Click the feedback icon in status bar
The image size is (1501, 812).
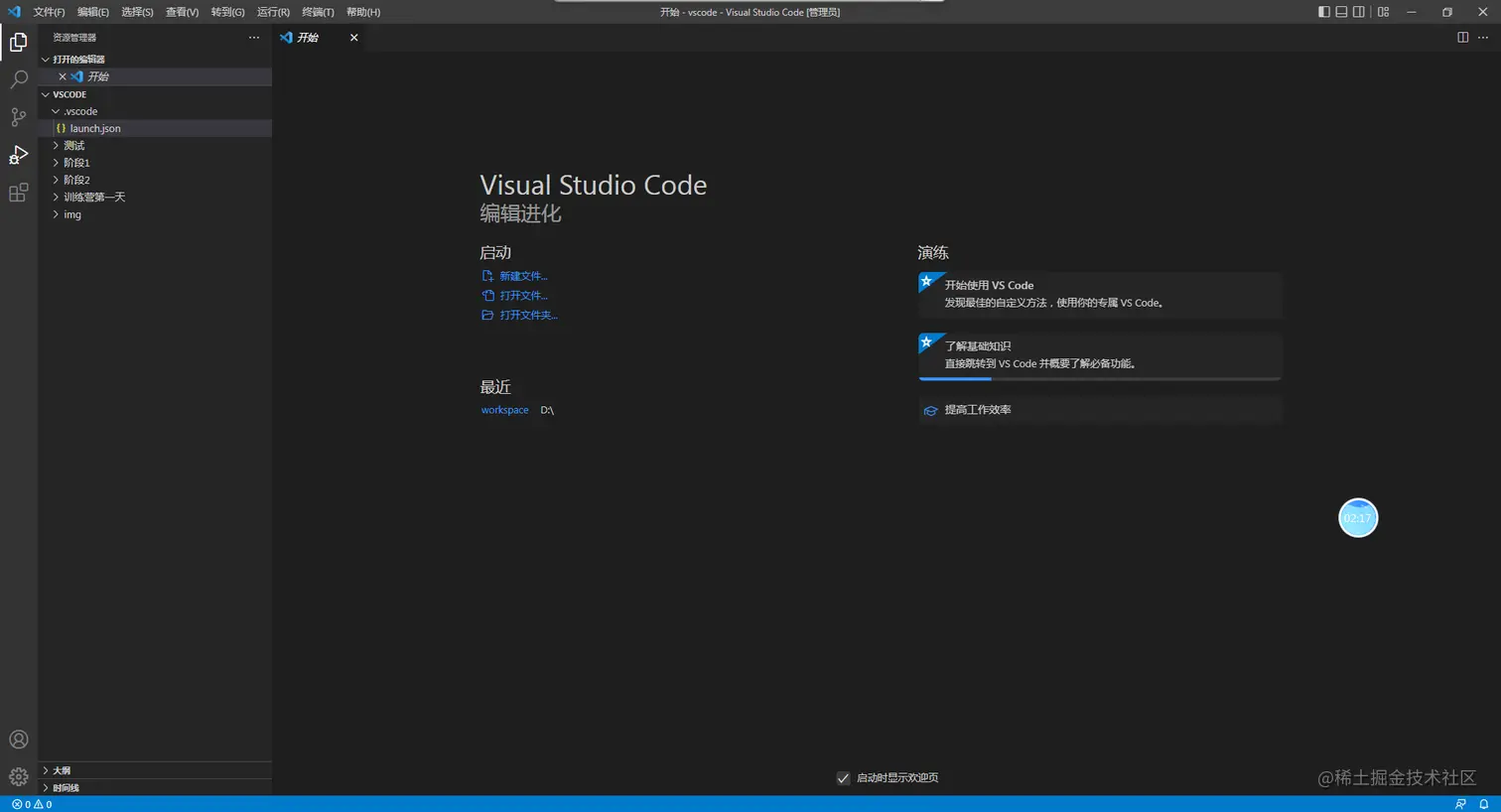[x=1460, y=804]
